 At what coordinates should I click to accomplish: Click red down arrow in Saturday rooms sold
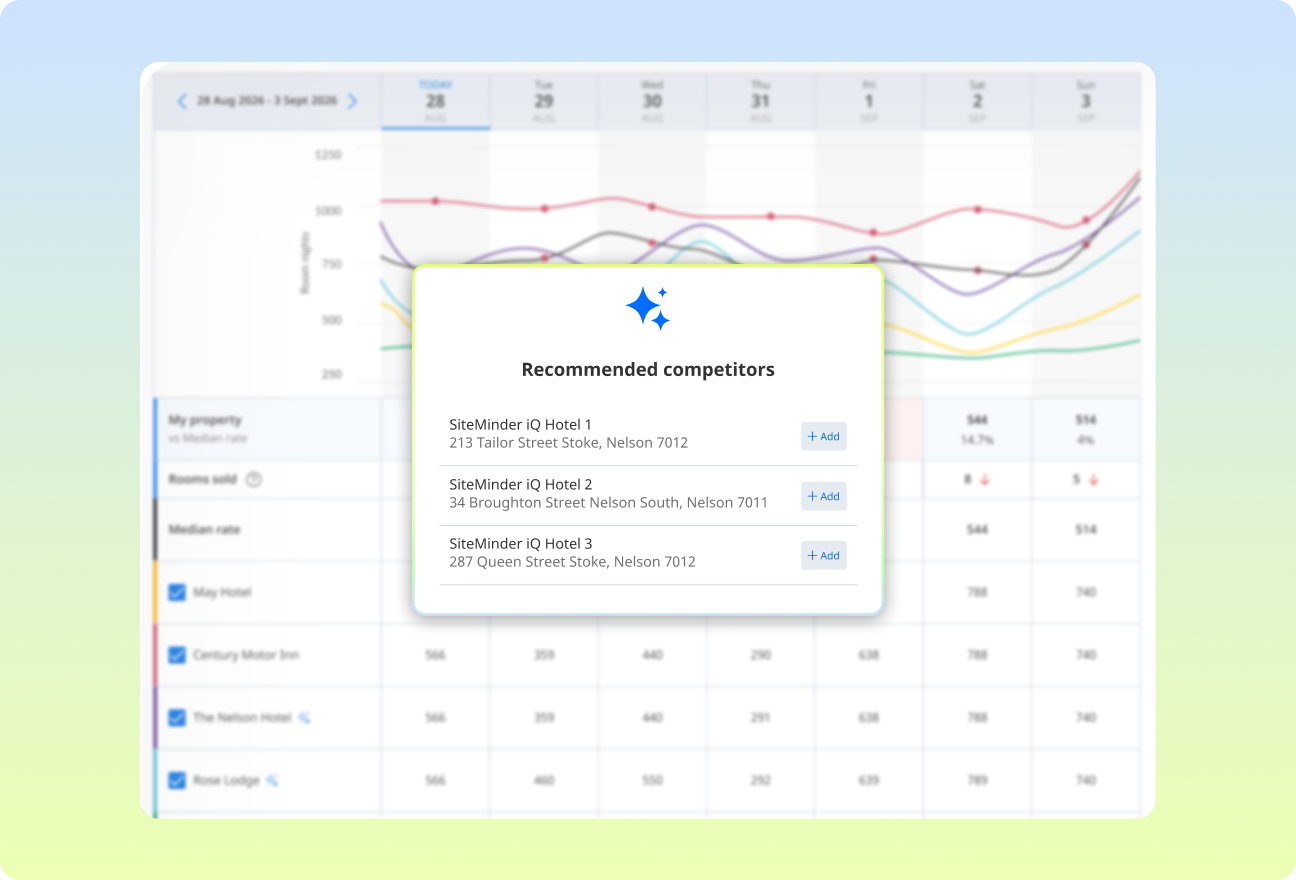985,480
